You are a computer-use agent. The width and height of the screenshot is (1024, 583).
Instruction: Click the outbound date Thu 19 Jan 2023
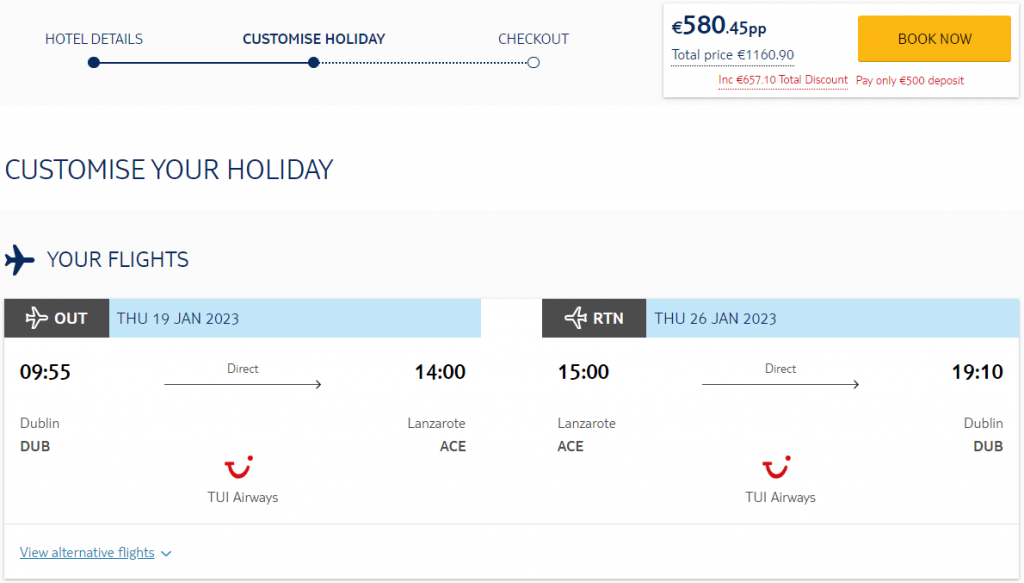pyautogui.click(x=178, y=319)
